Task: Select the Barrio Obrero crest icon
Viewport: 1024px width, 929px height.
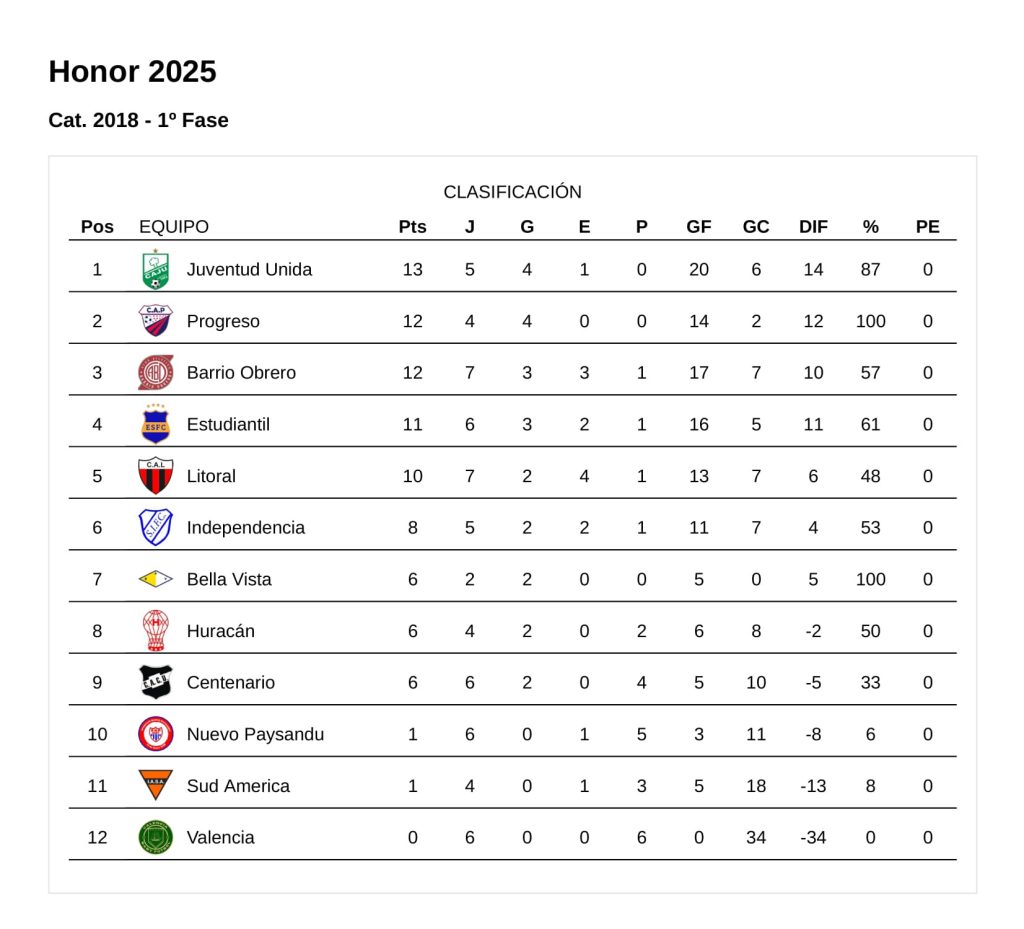Action: point(155,372)
